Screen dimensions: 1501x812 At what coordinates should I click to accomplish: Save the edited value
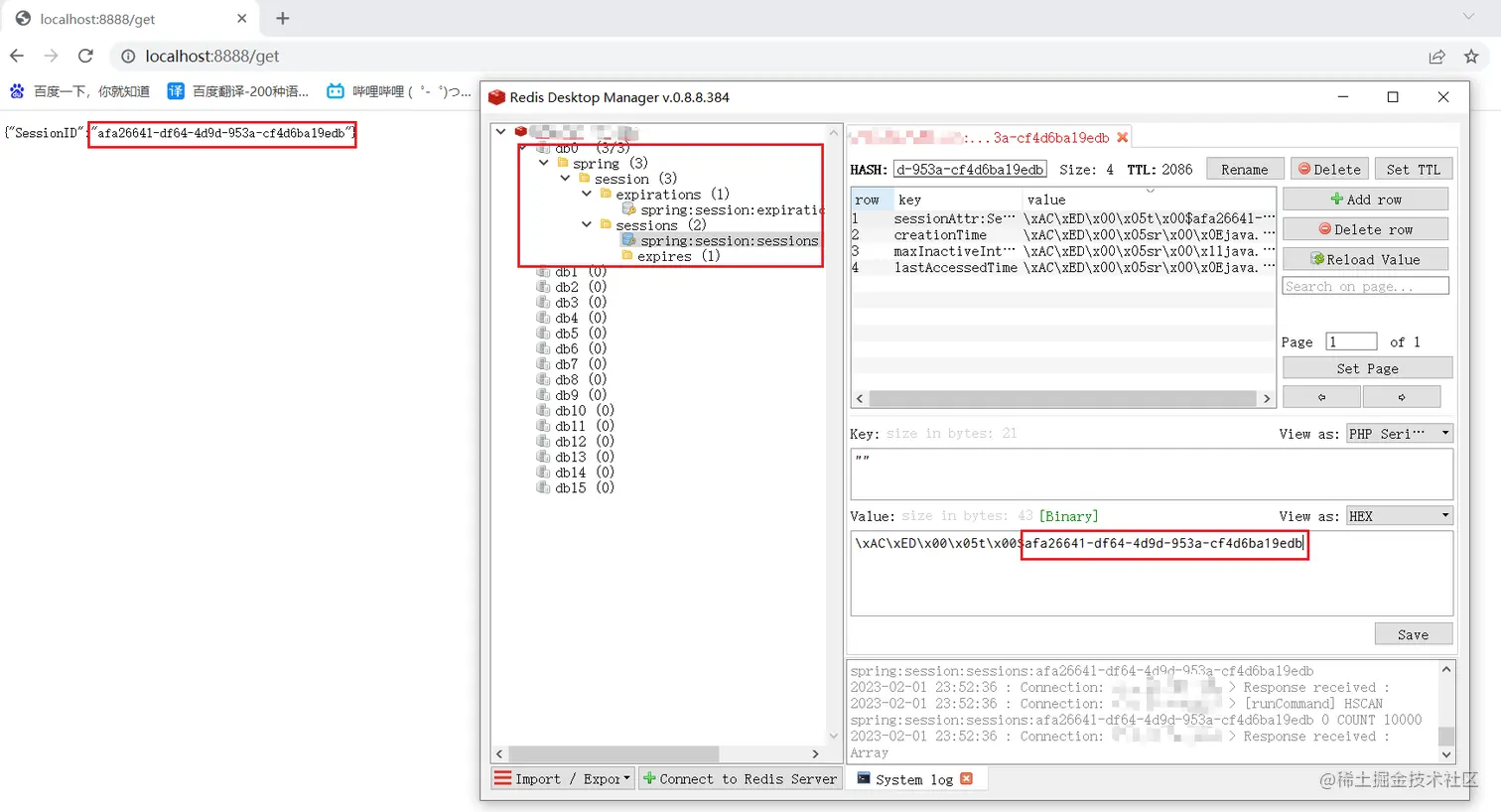1414,634
